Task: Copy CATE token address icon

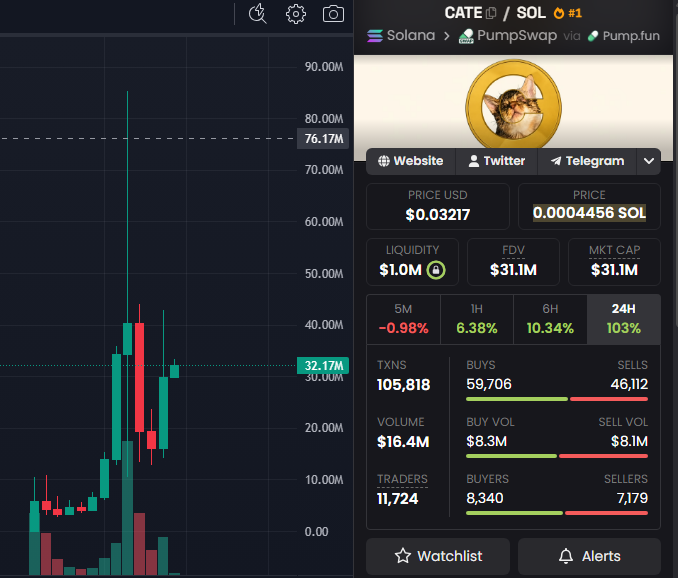Action: pyautogui.click(x=491, y=13)
